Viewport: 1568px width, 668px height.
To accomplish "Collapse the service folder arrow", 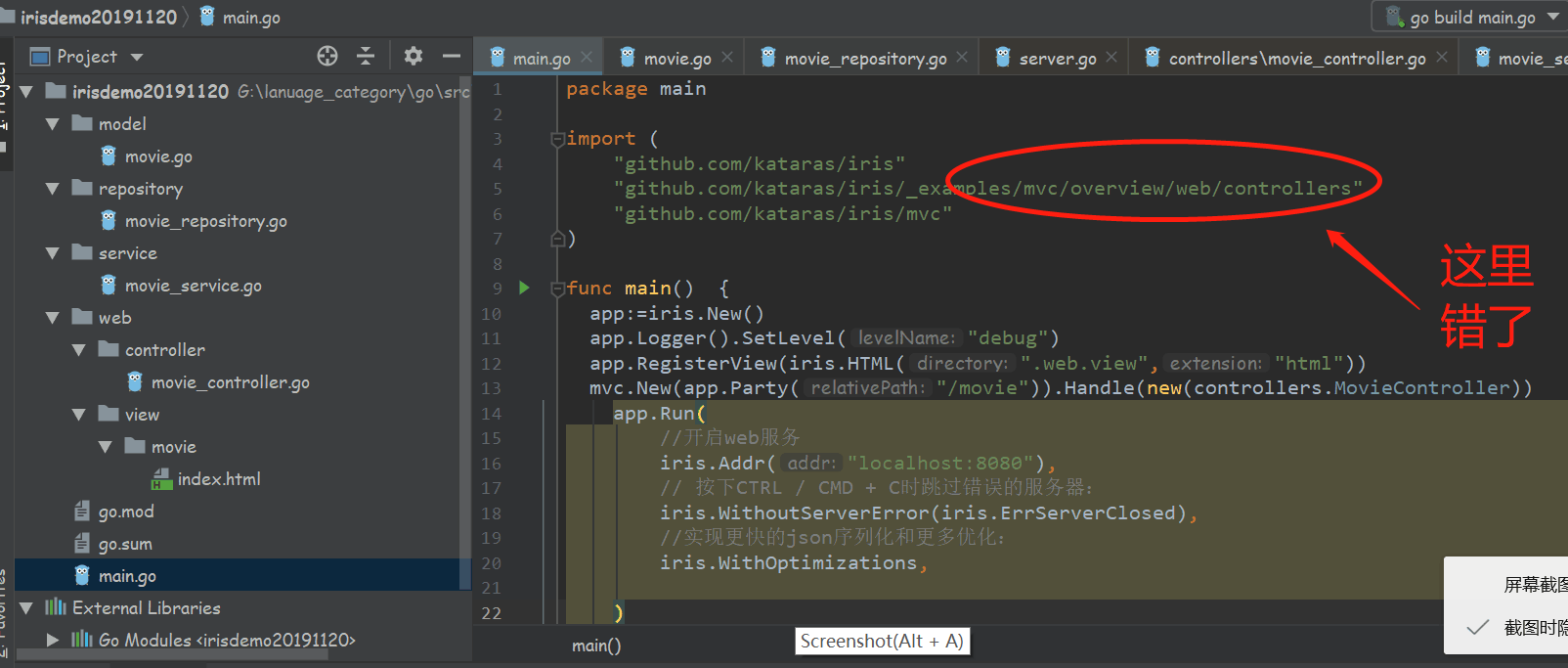I will [53, 253].
